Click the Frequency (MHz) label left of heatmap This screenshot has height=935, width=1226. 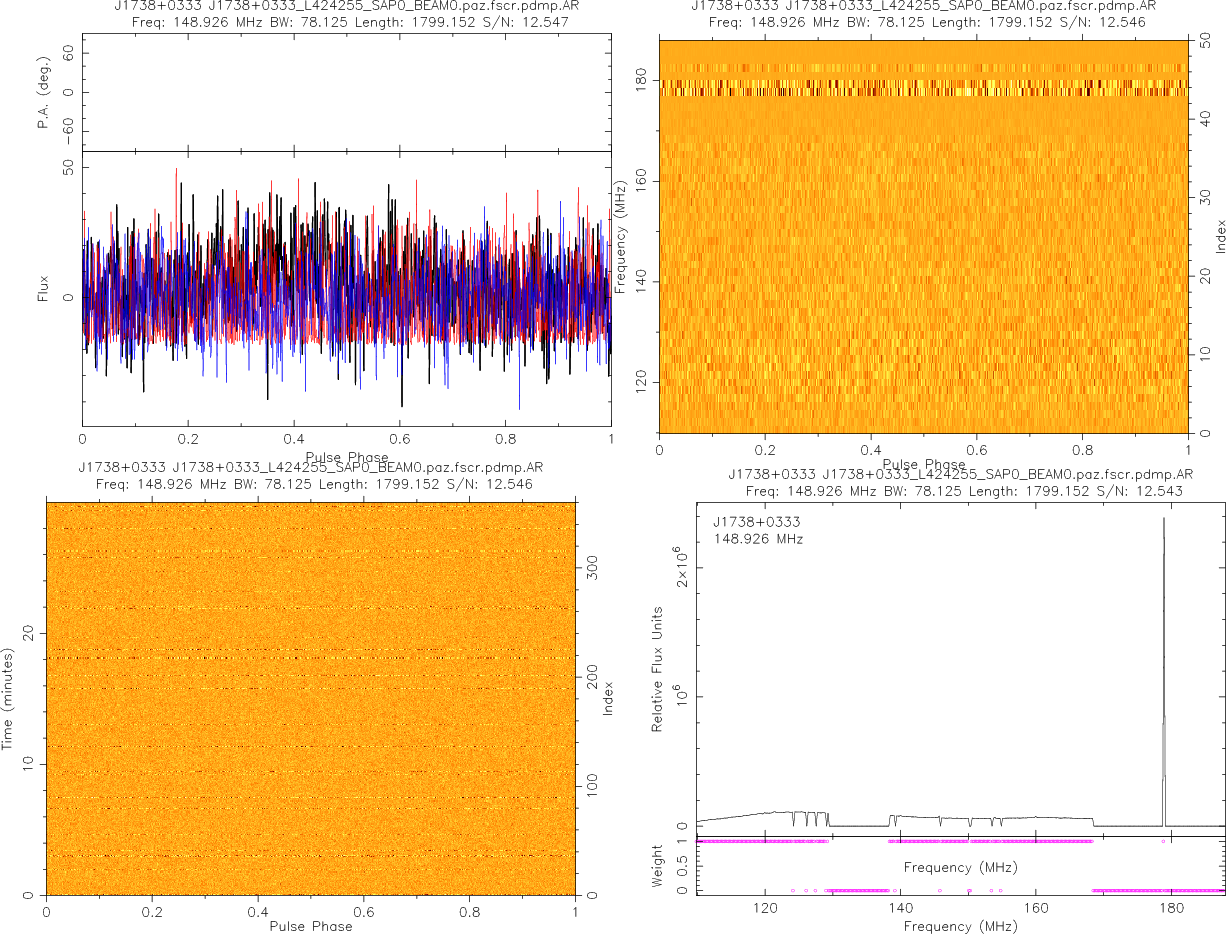pos(620,236)
